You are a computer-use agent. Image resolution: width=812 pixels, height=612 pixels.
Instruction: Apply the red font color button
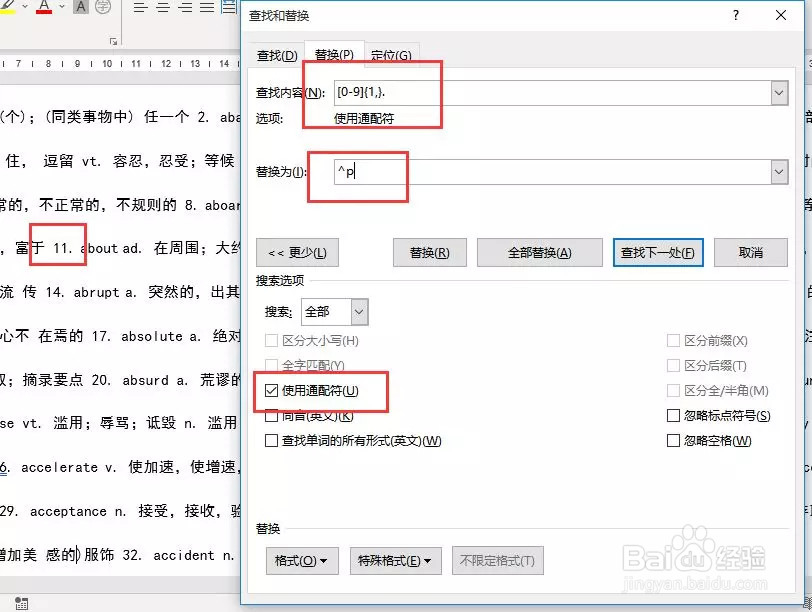click(45, 7)
